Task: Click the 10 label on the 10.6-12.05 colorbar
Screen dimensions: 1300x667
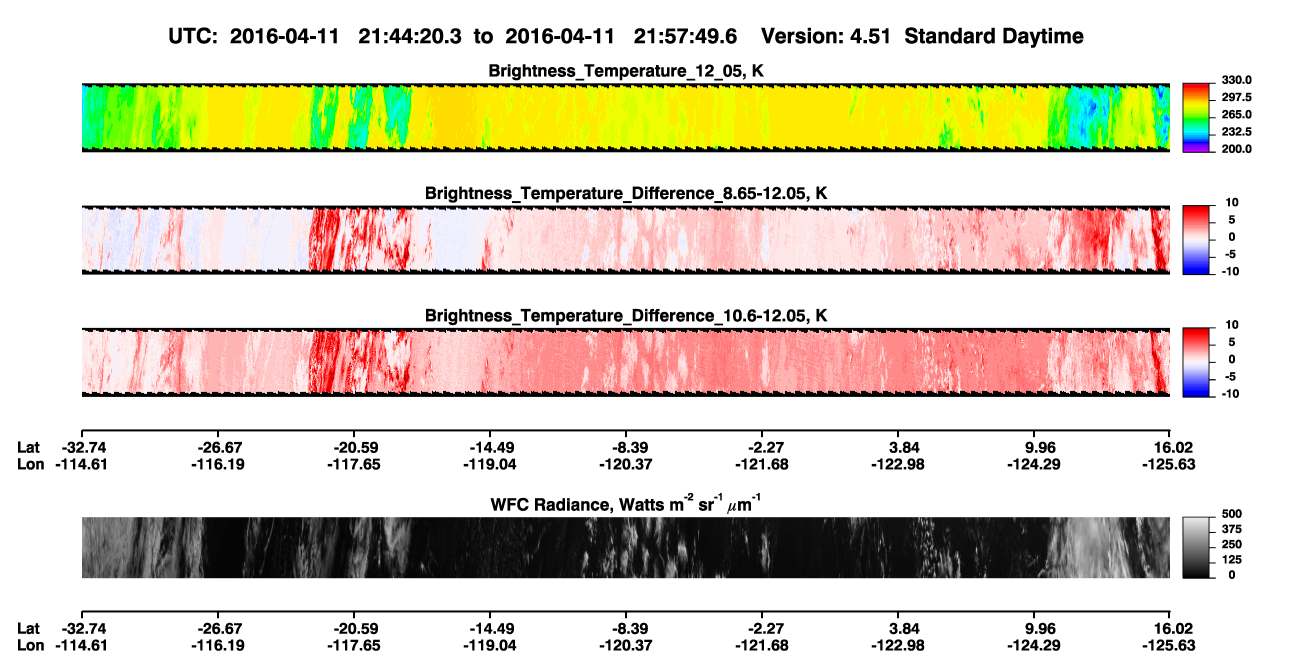Action: tap(1230, 324)
